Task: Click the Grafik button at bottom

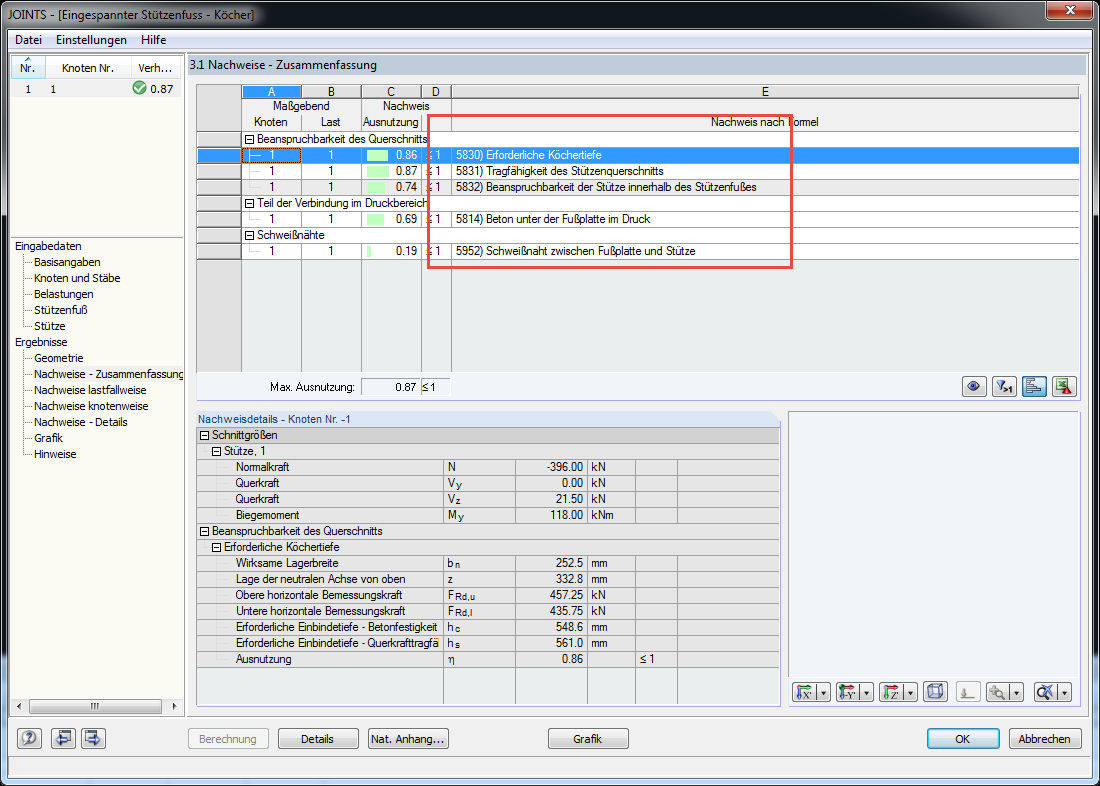Action: tap(588, 739)
